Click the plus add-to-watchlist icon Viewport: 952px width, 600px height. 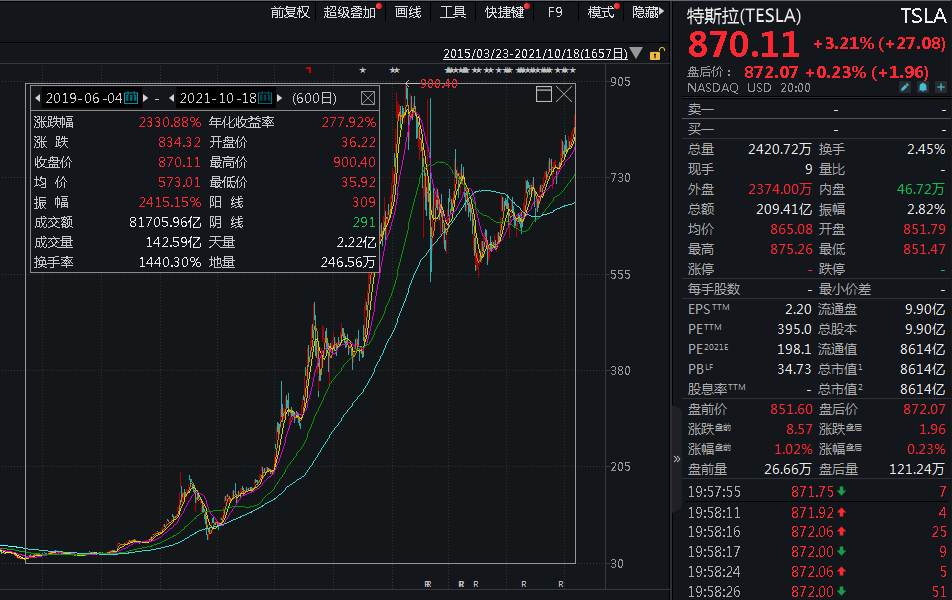click(940, 87)
